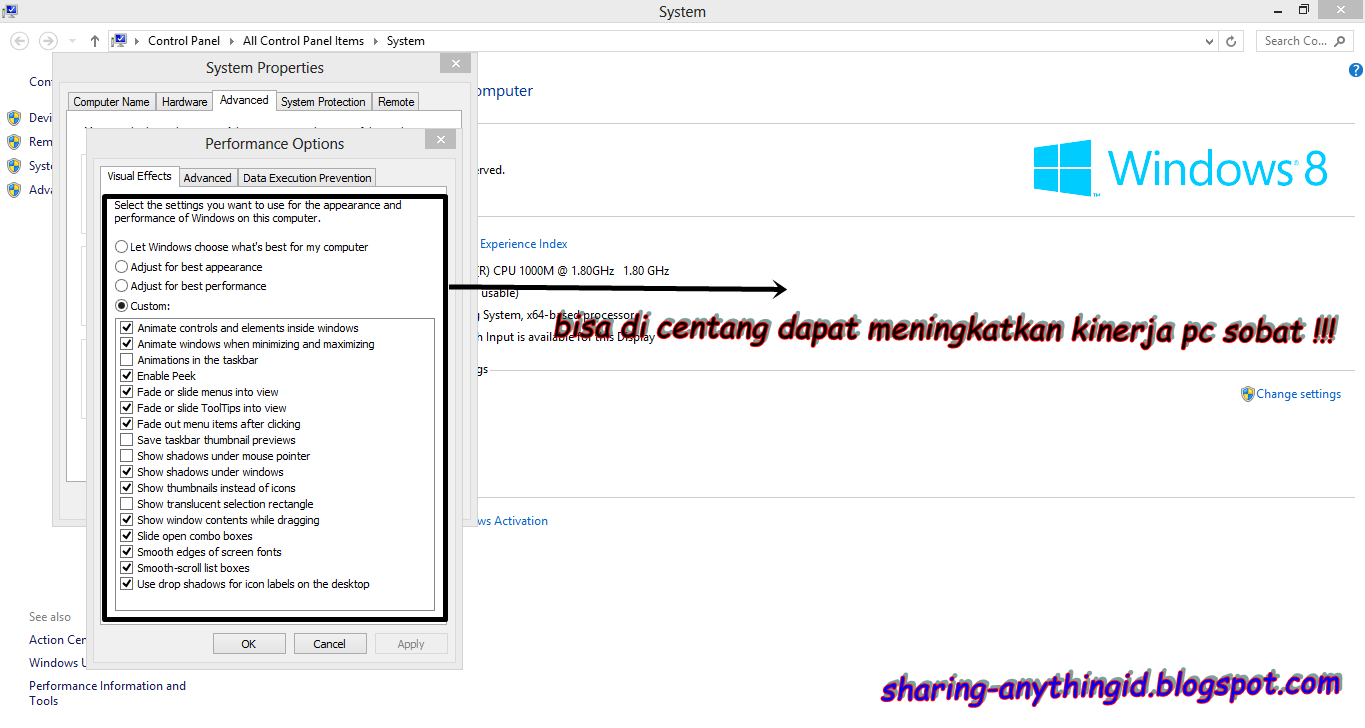This screenshot has height=728, width=1365.
Task: Toggle 'Slide open combo boxes' checkbox
Action: click(x=126, y=536)
